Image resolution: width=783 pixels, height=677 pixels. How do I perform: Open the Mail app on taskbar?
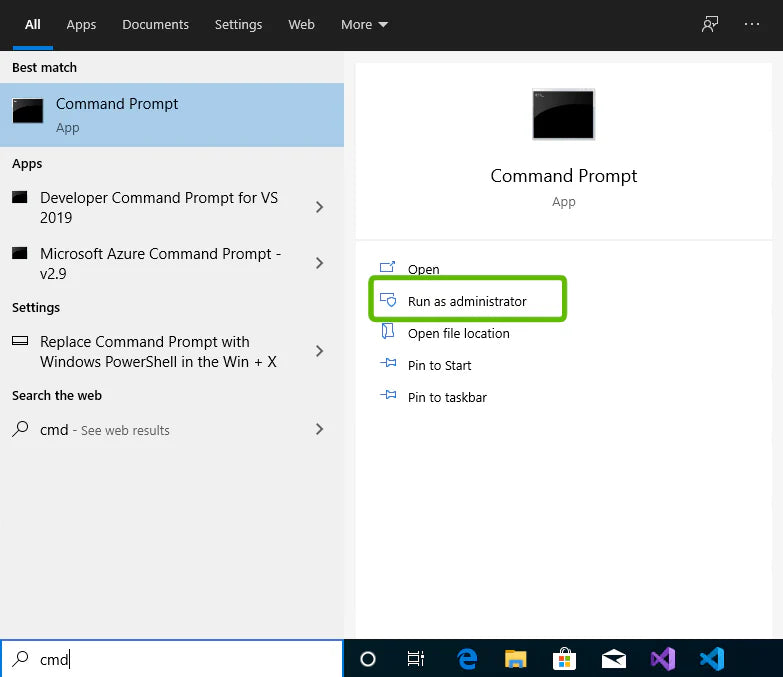pyautogui.click(x=613, y=659)
